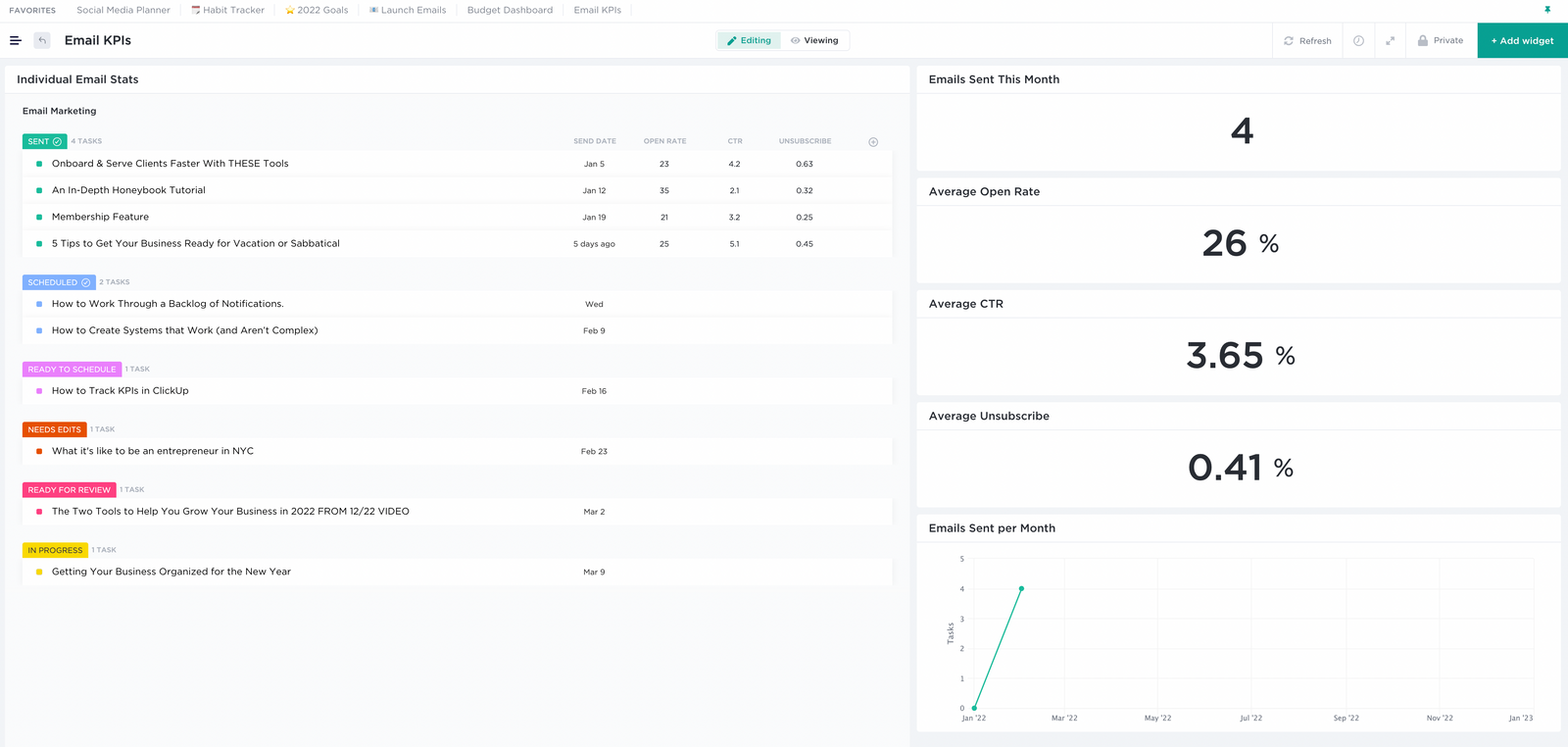The width and height of the screenshot is (1568, 747).
Task: Click status square of Create Systems task
Action: point(39,330)
